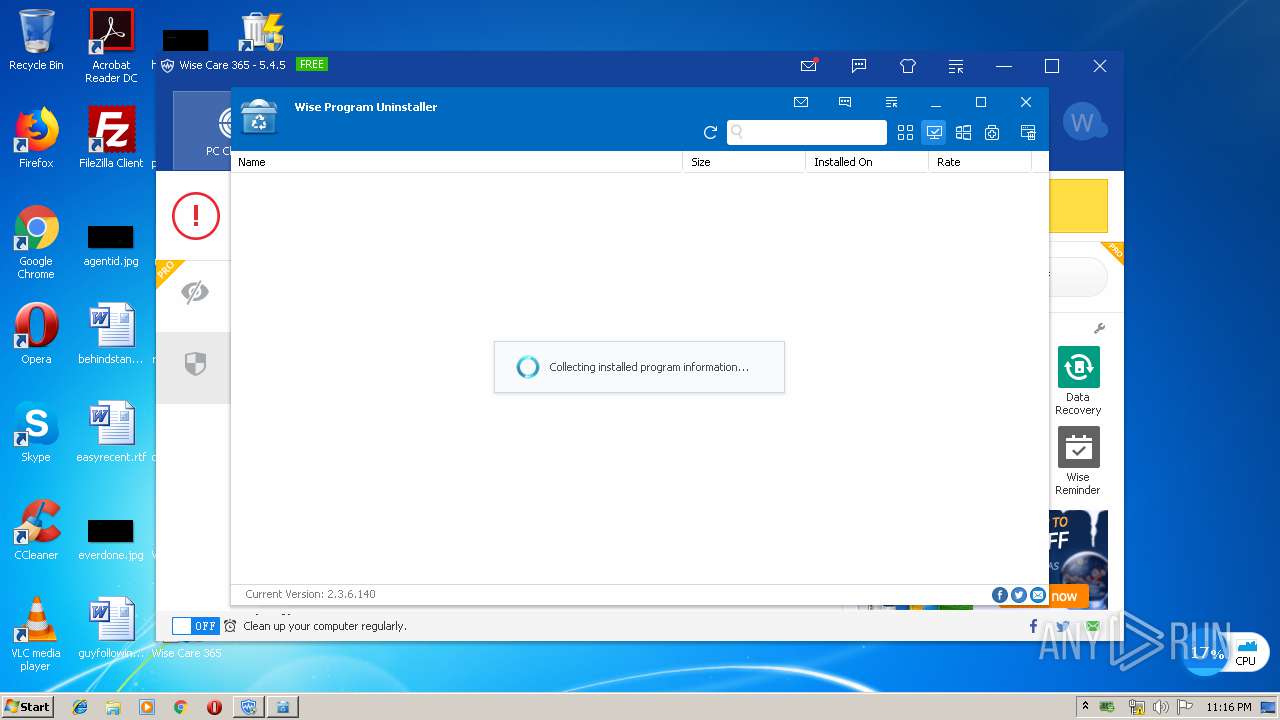Select agentid.jpg file on desktop
1280x720 pixels.
111,246
